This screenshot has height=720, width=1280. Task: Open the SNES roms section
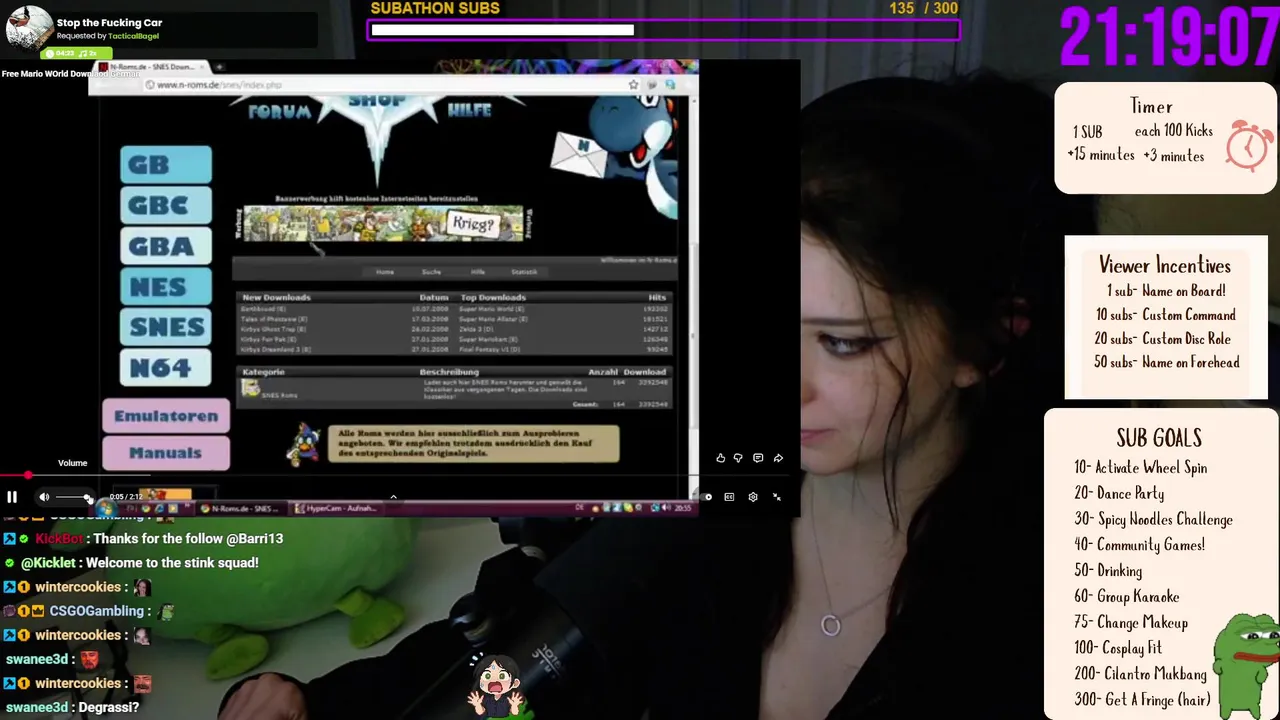[x=166, y=327]
